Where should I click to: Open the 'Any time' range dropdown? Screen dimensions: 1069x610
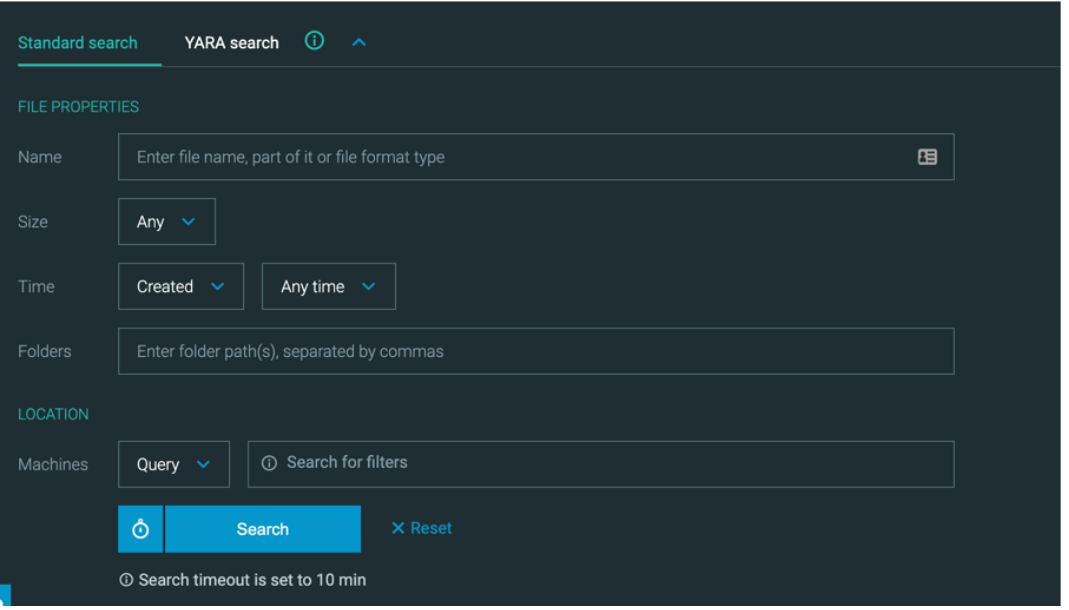328,287
